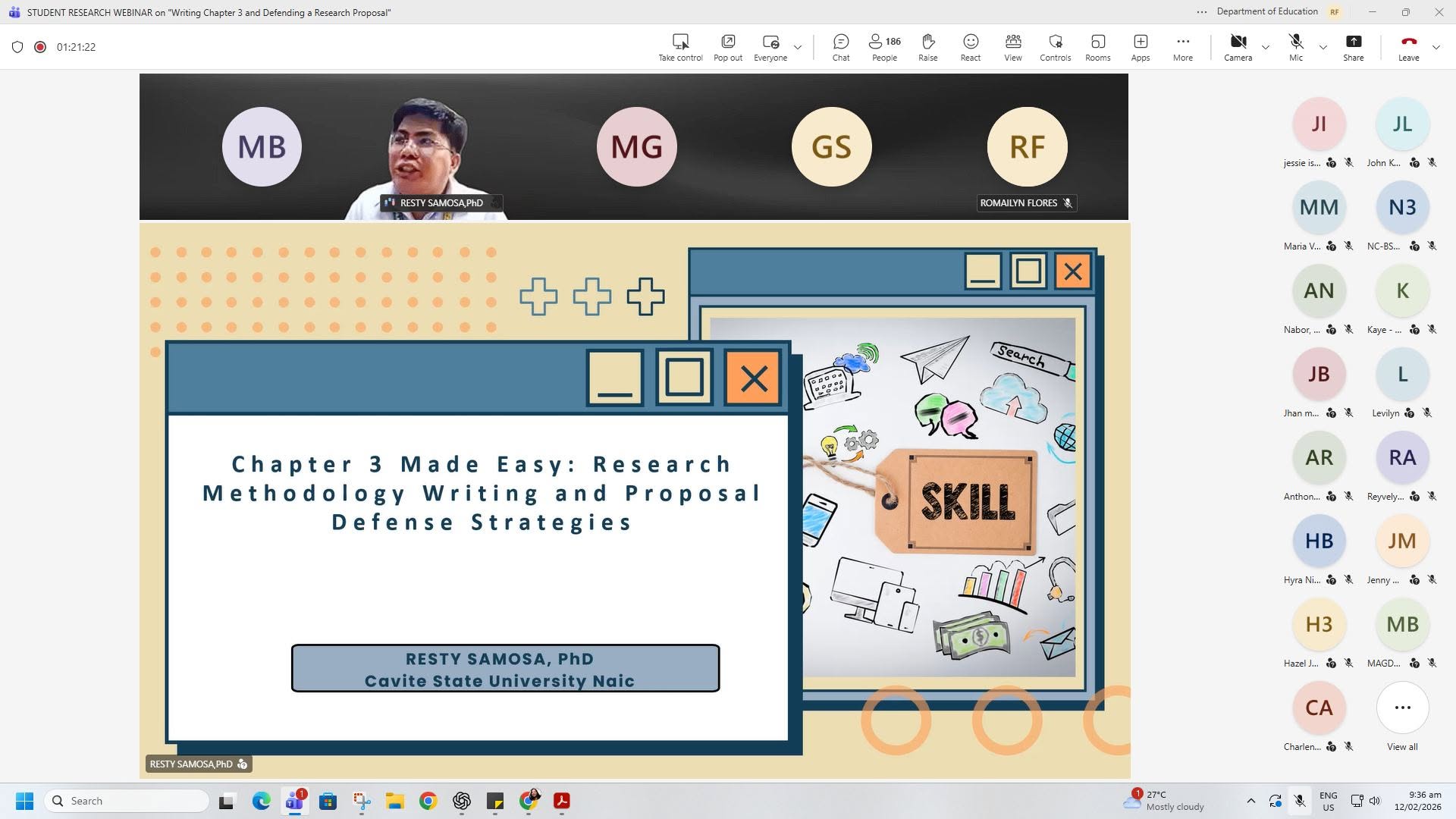The image size is (1456, 819).
Task: Unmute the Mic
Action: (1295, 47)
